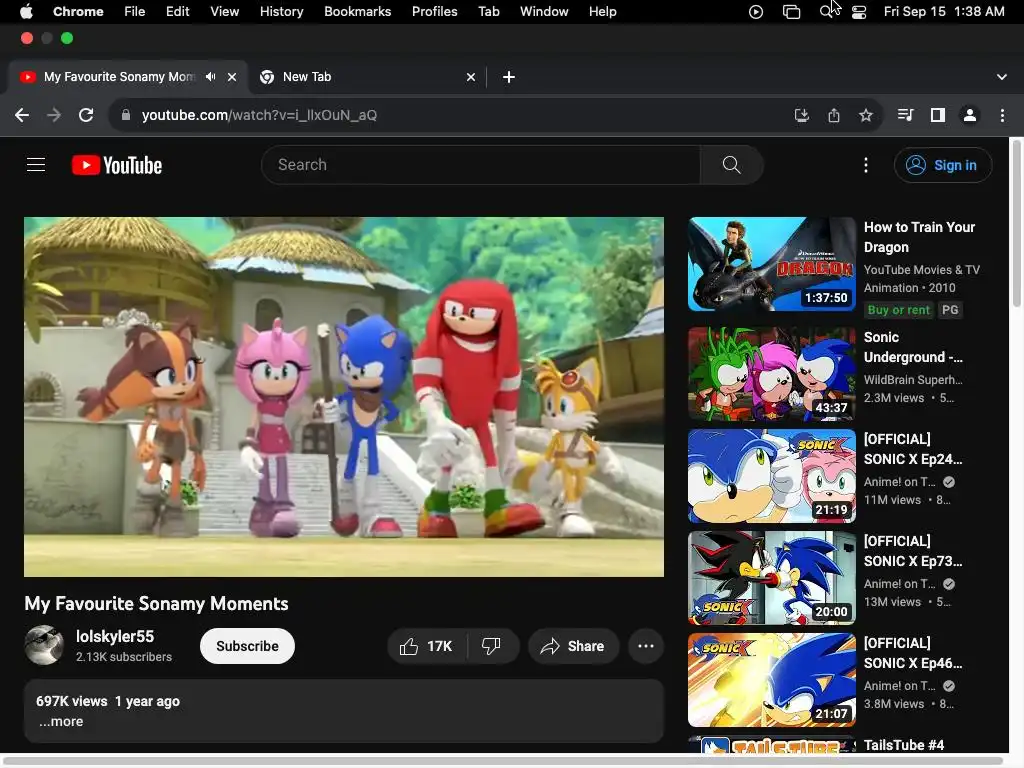
Task: Open the Bookmarks menu
Action: 357,11
